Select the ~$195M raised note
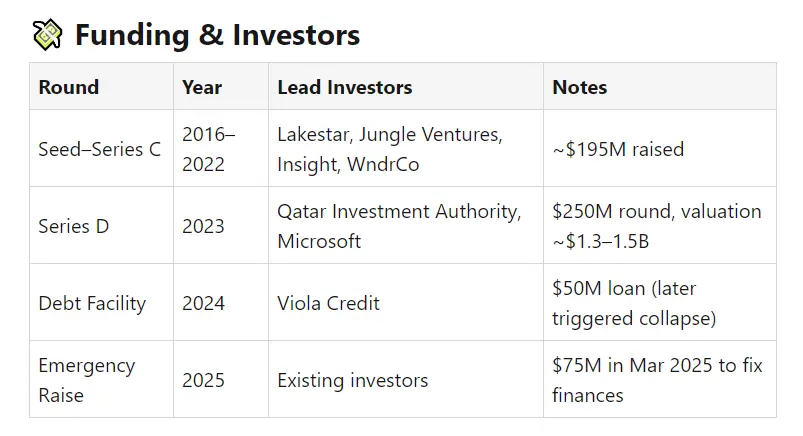This screenshot has width=803, height=436. pyautogui.click(x=618, y=149)
